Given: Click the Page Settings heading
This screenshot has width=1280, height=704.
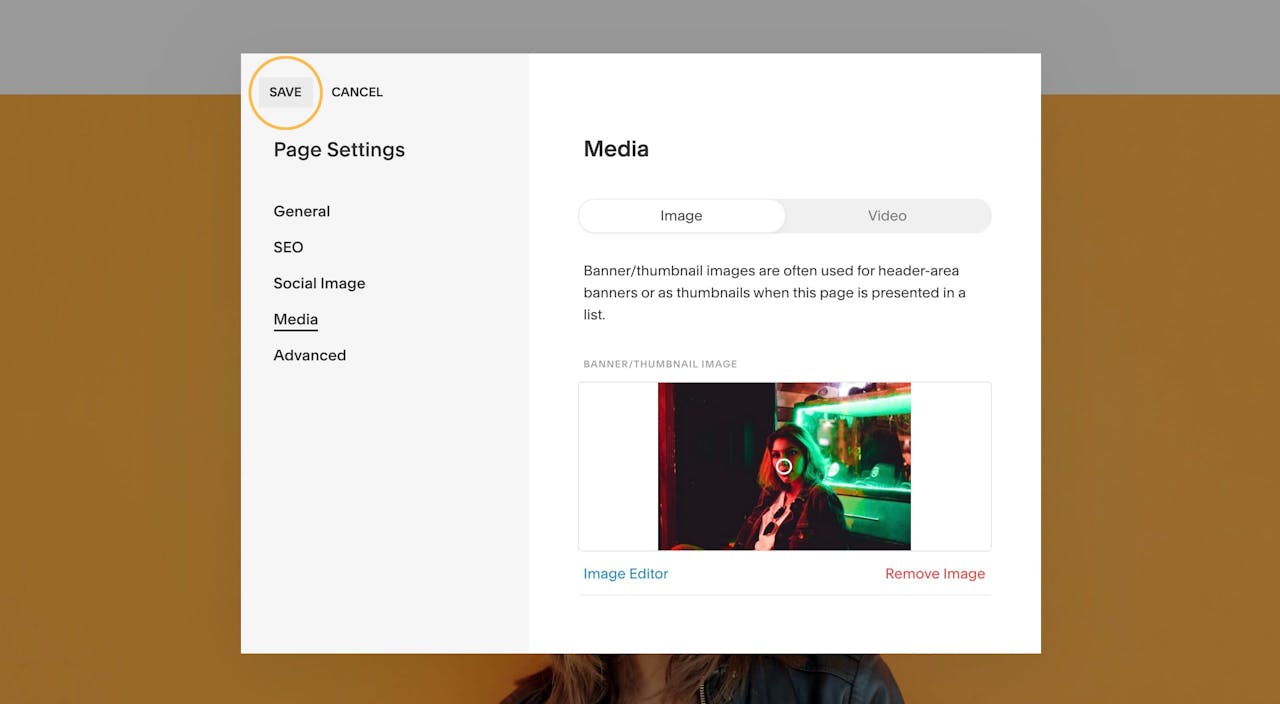Looking at the screenshot, I should click(x=338, y=150).
